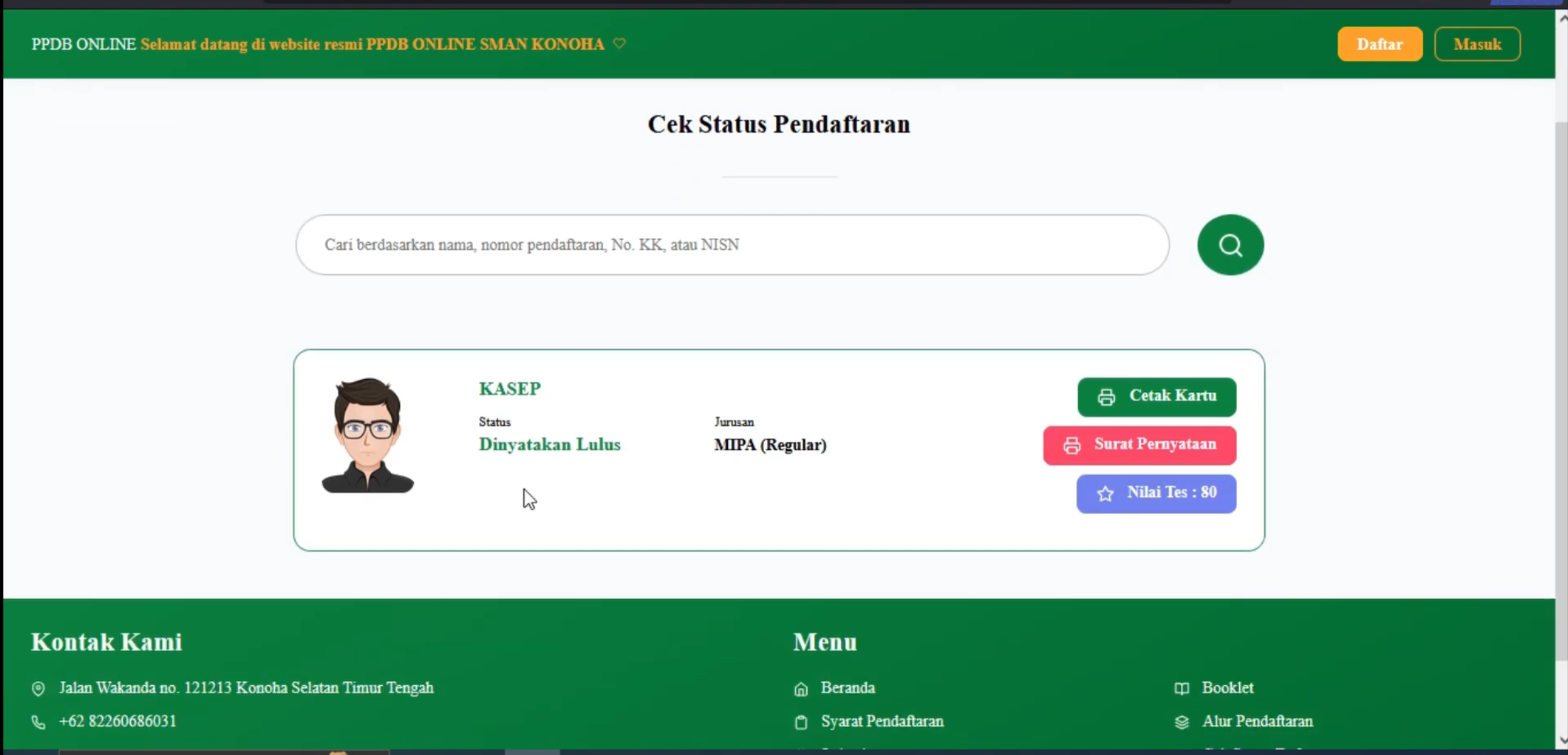This screenshot has width=1568, height=755.
Task: Click the Kontak Kami footer heading
Action: point(107,642)
